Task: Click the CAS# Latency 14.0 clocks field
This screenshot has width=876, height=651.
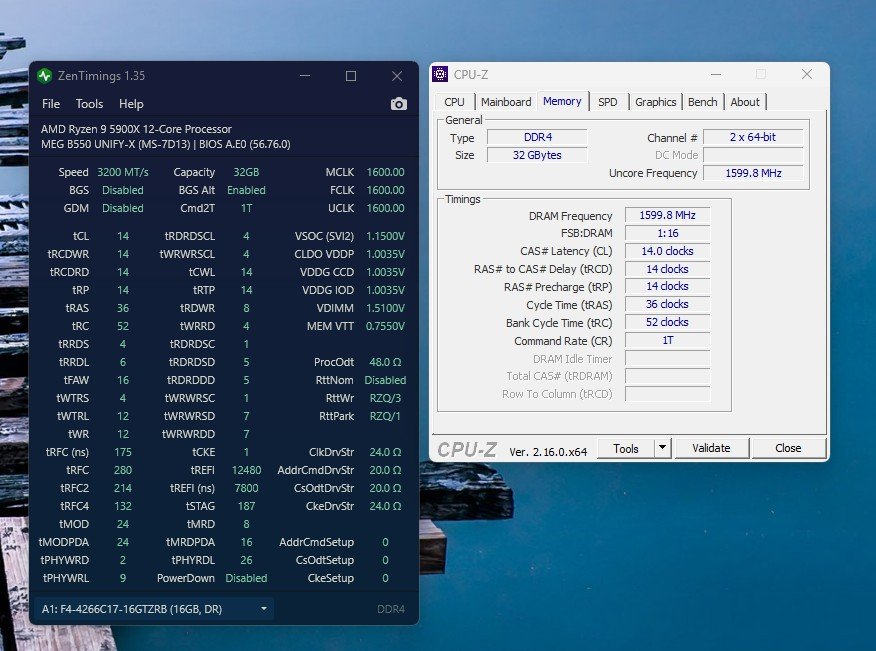Action: (668, 251)
